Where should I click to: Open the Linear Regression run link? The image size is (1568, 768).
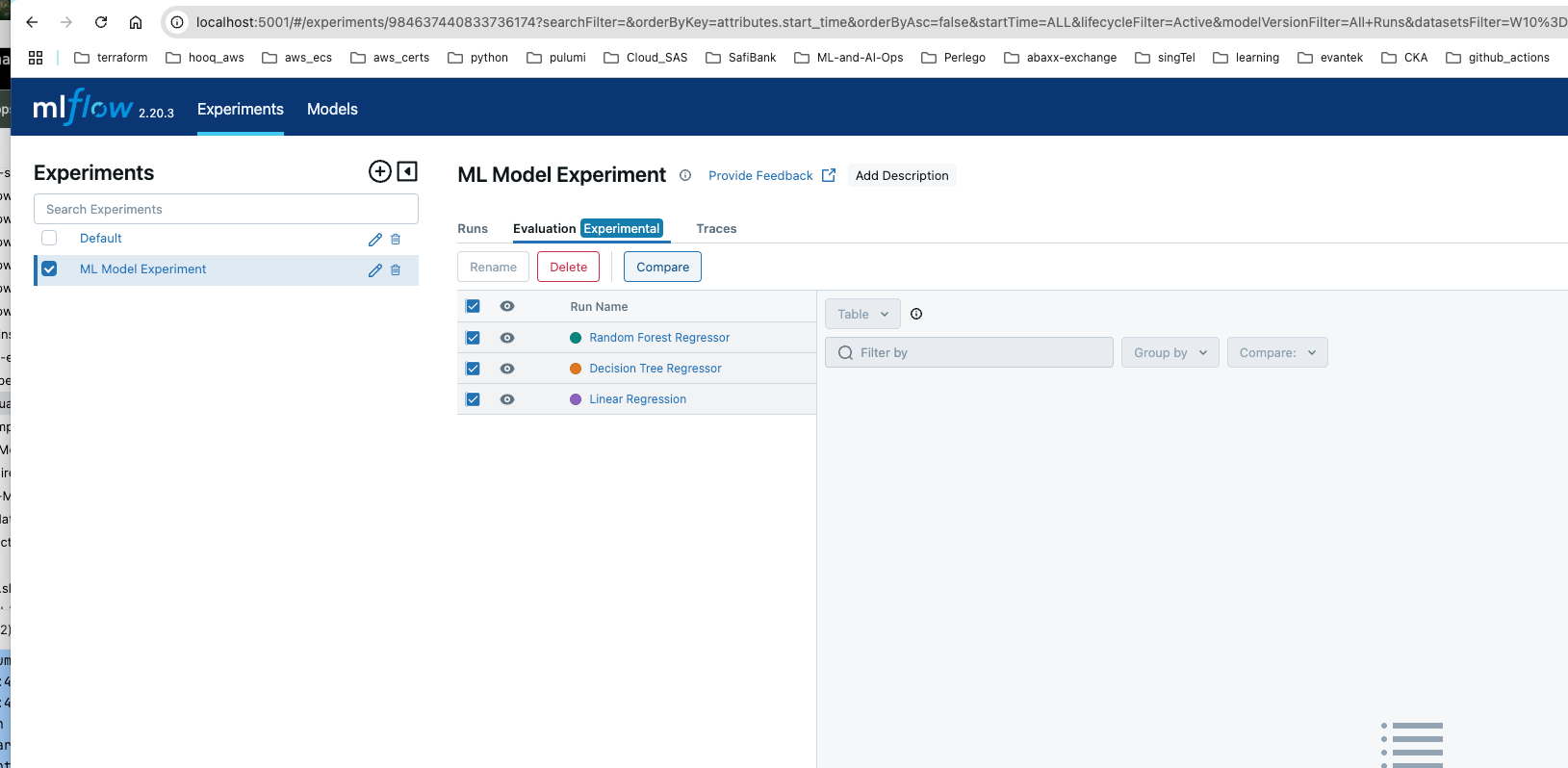click(637, 399)
